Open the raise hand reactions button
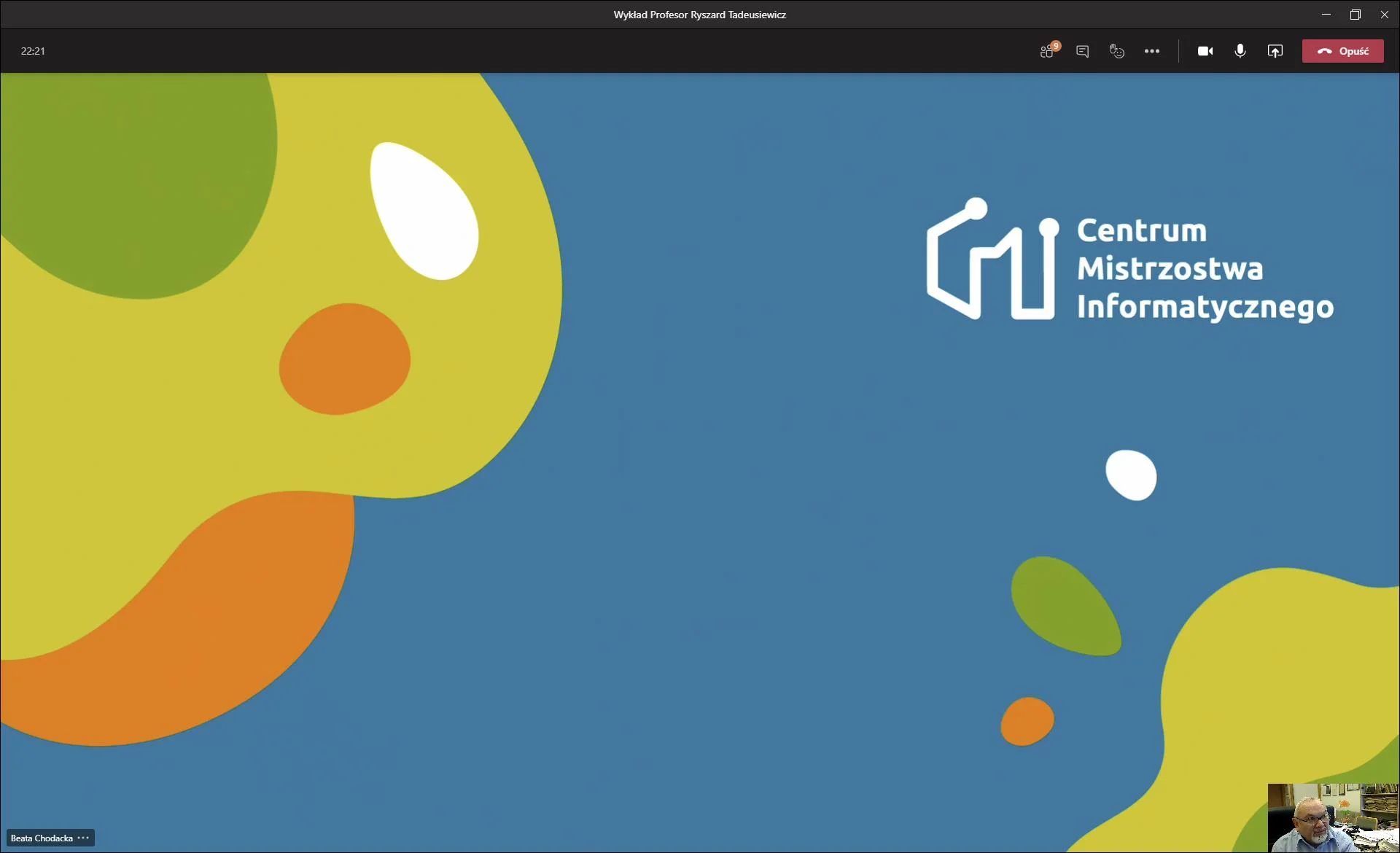Image resolution: width=1400 pixels, height=853 pixels. point(1117,51)
